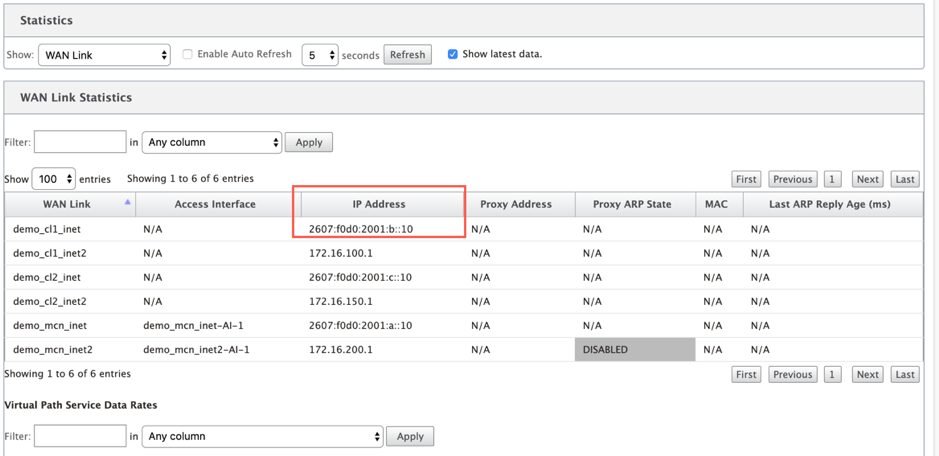939x456 pixels.
Task: Expand the WAN Link Statistics column filter dropdown
Action: [x=211, y=143]
